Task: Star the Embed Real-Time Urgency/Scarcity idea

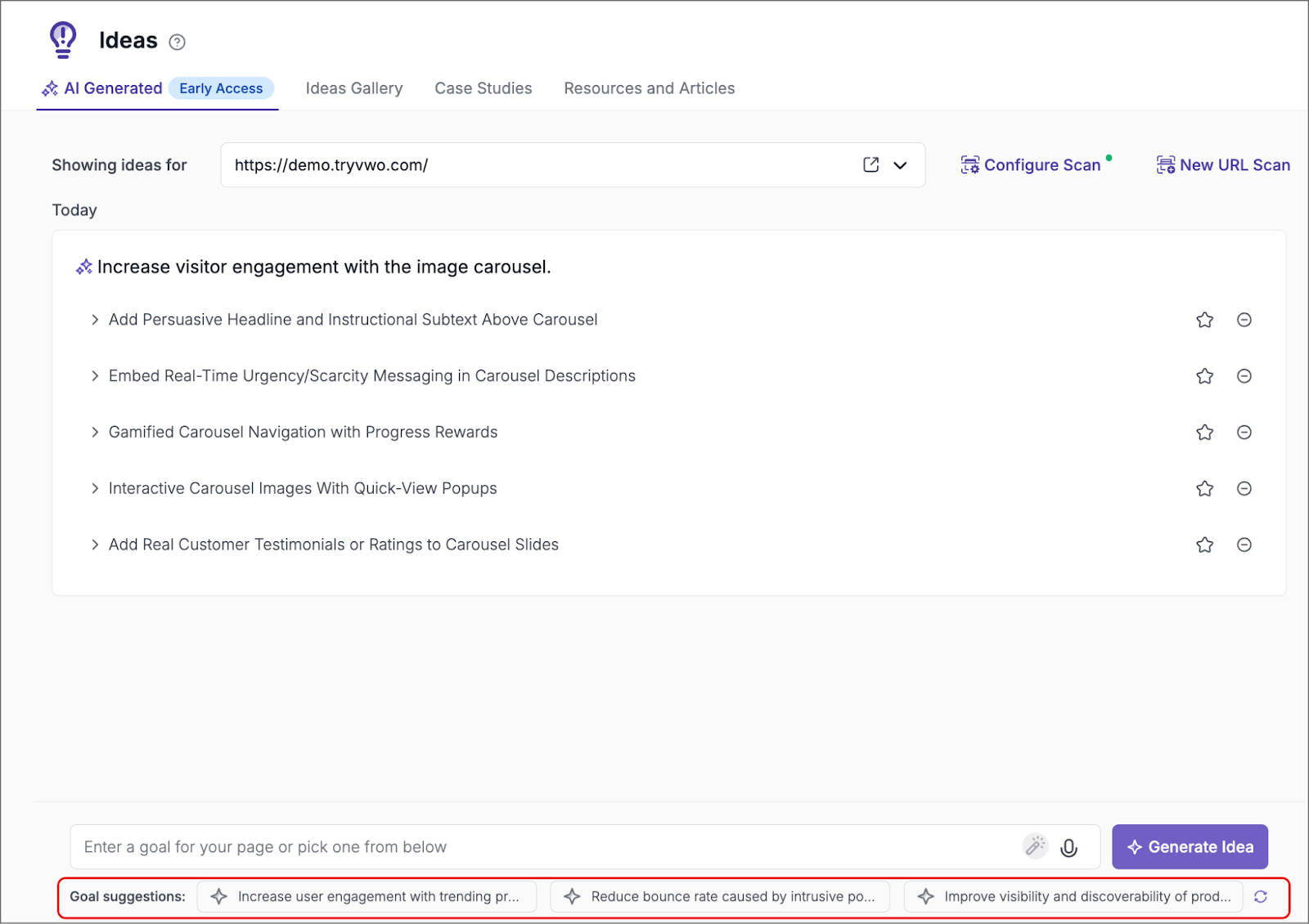Action: pos(1204,376)
